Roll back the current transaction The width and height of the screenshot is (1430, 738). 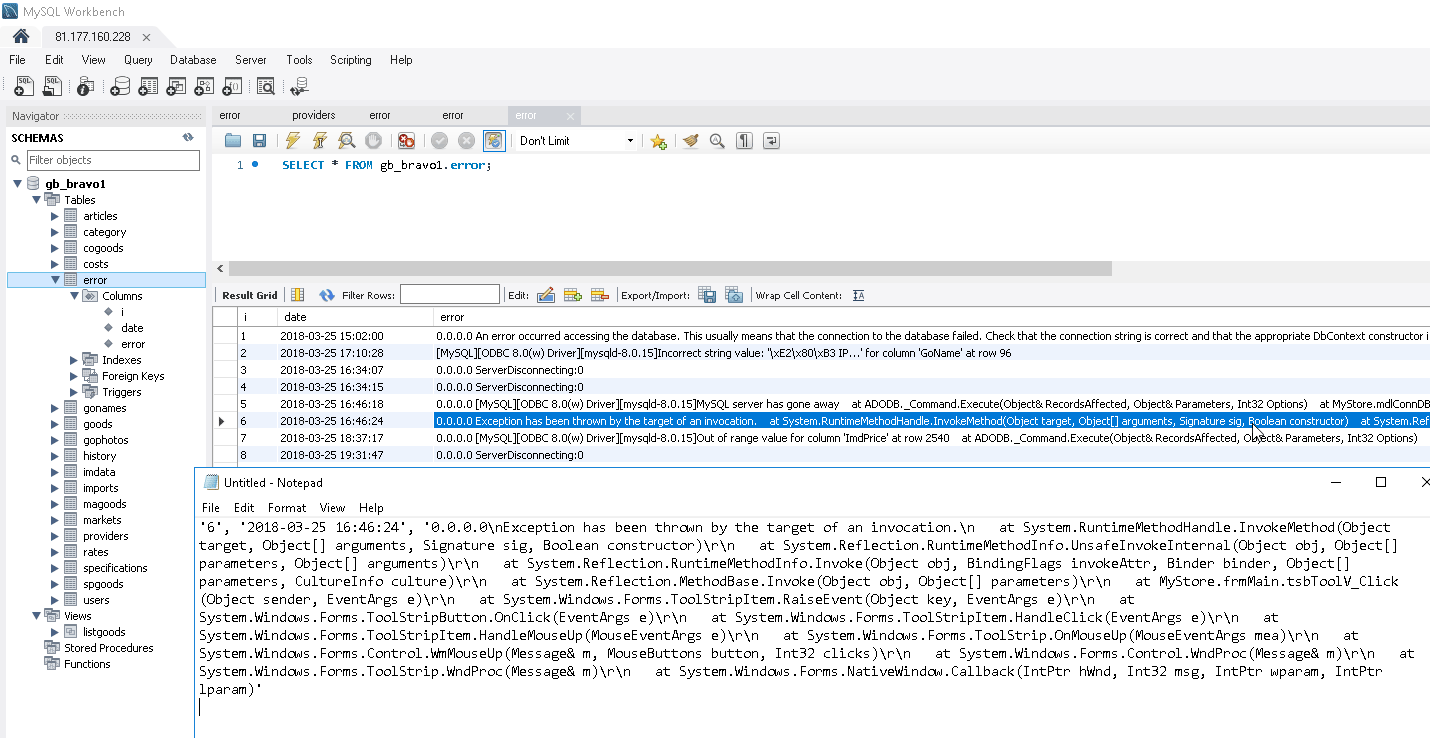coord(466,141)
